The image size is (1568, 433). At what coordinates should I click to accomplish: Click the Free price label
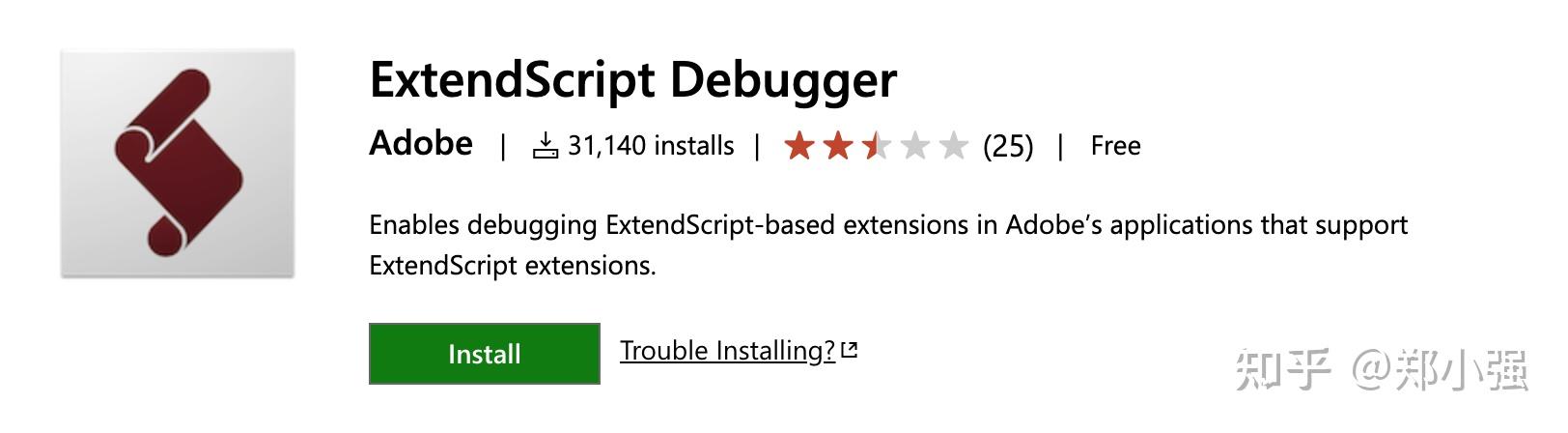(1115, 146)
